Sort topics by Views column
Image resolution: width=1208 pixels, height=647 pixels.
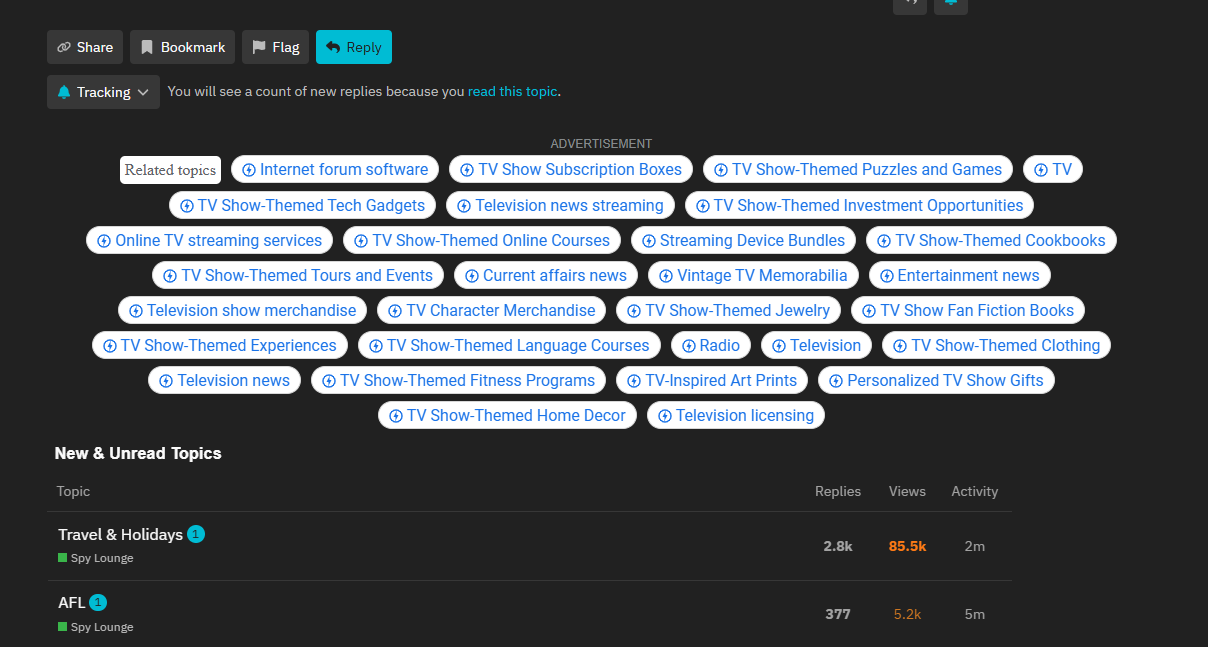tap(907, 491)
